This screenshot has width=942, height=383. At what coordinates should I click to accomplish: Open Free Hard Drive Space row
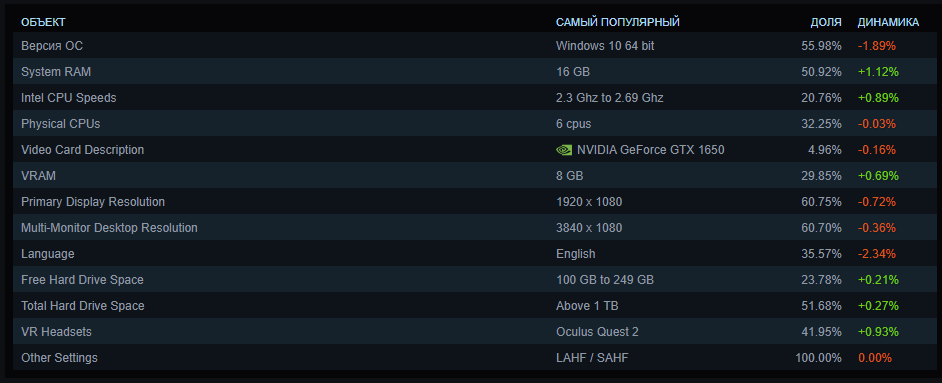click(470, 280)
